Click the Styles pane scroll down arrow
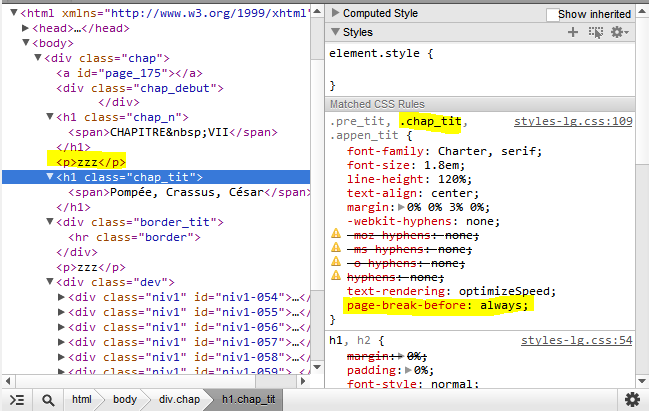The width and height of the screenshot is (649, 411). (642, 381)
